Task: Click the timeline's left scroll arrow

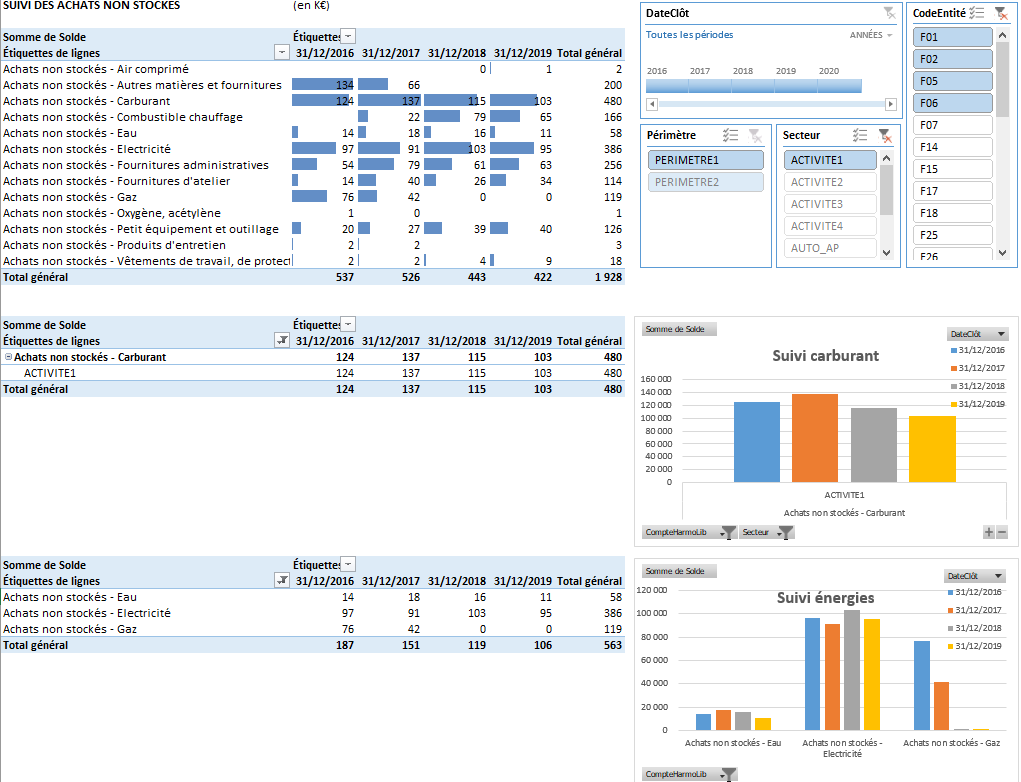Action: tap(652, 104)
